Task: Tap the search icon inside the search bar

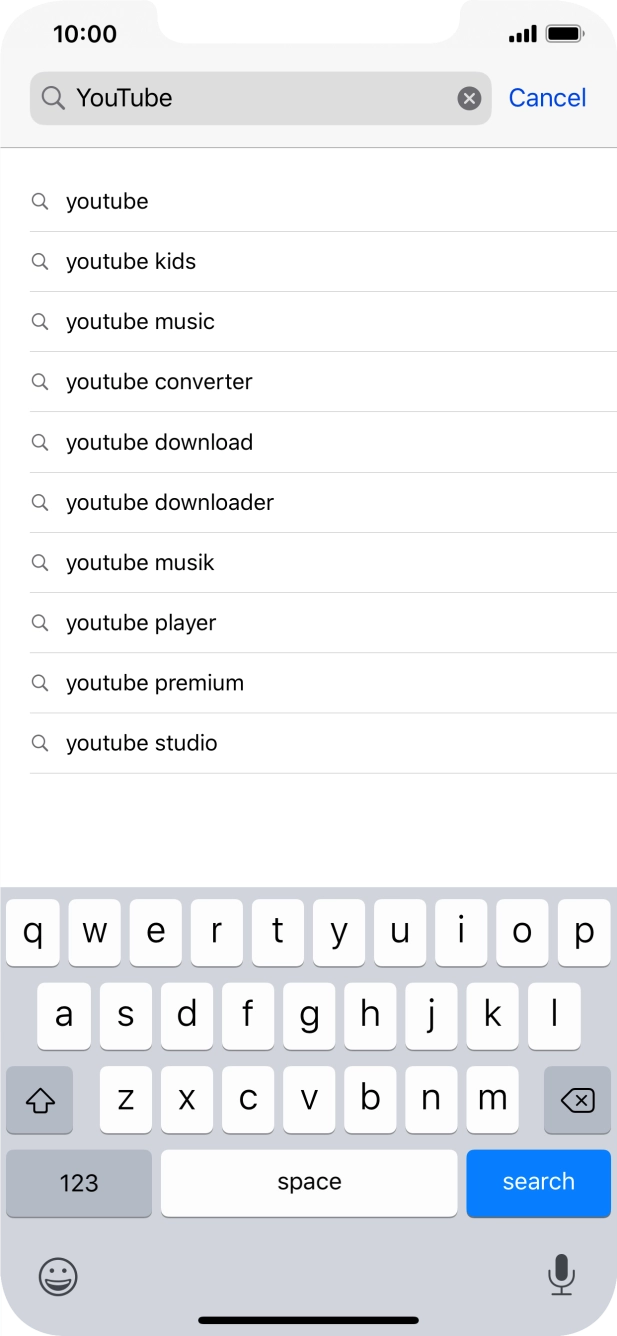Action: [x=52, y=97]
